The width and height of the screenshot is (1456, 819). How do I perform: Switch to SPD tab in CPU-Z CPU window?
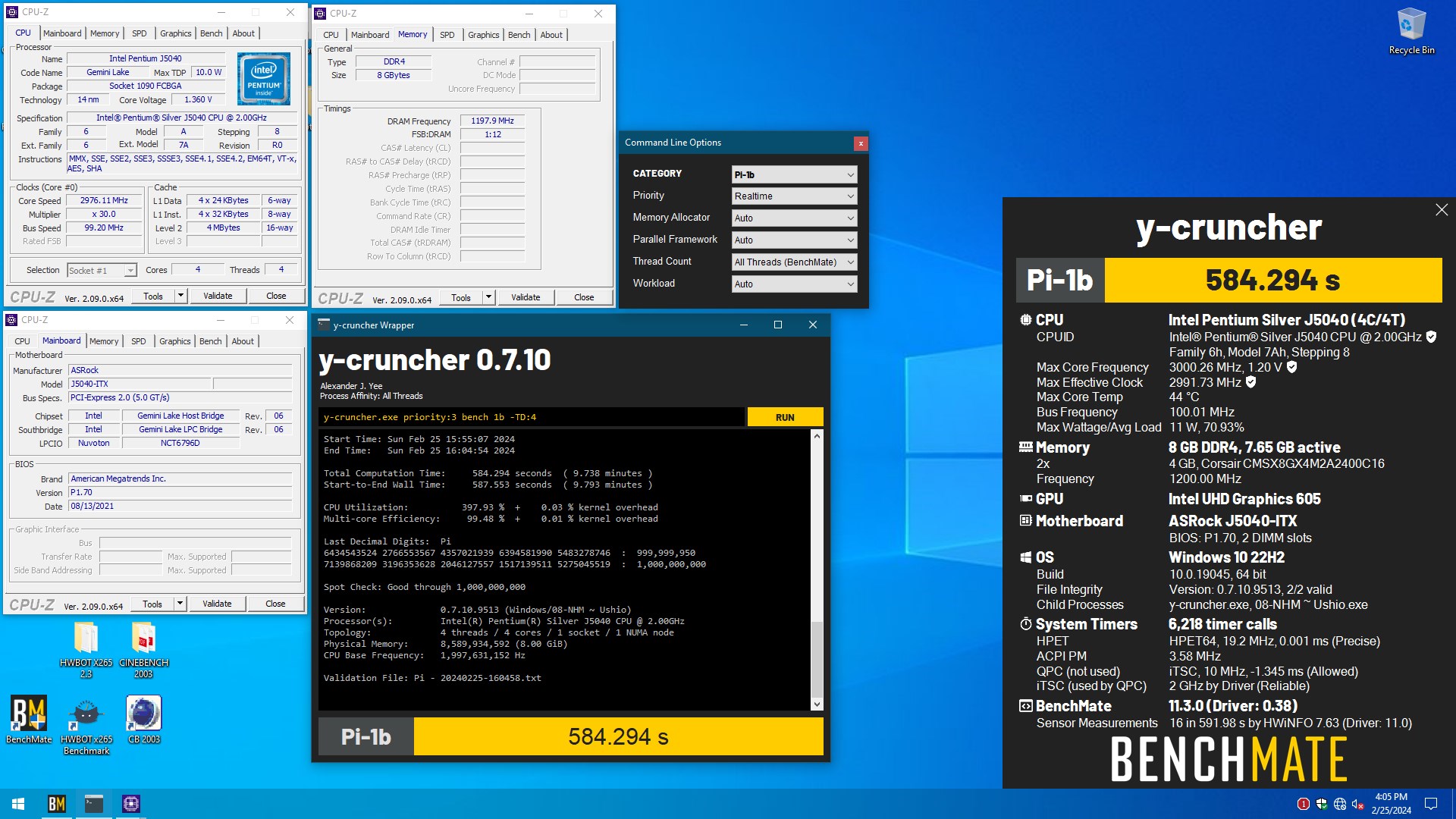click(x=139, y=33)
